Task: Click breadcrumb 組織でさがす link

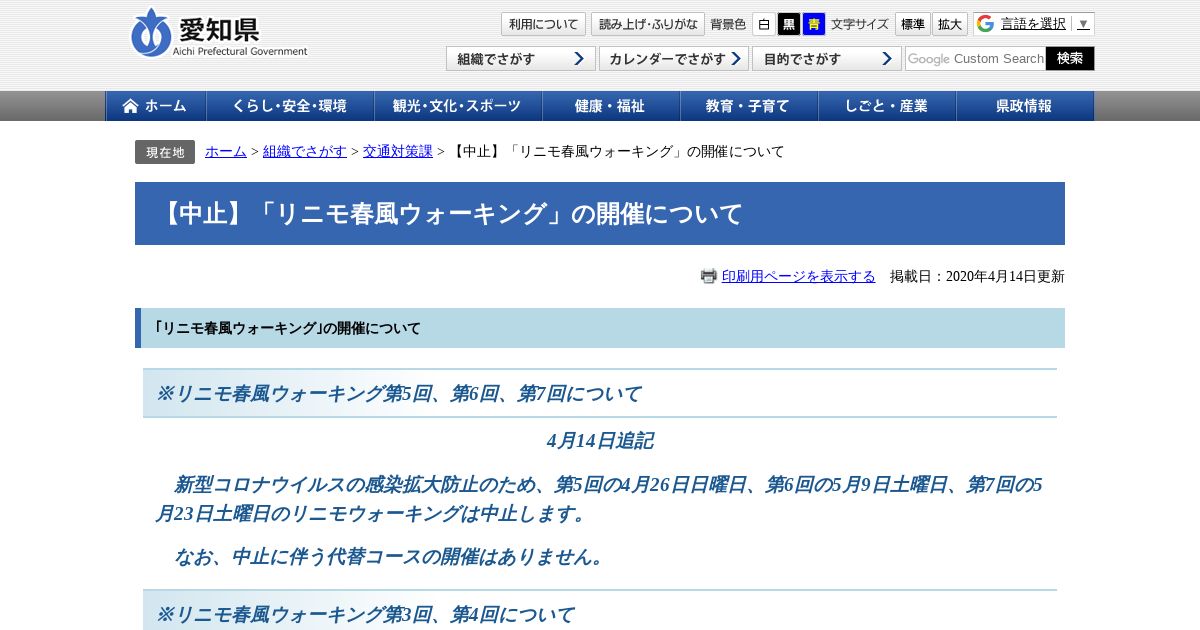Action: 305,151
